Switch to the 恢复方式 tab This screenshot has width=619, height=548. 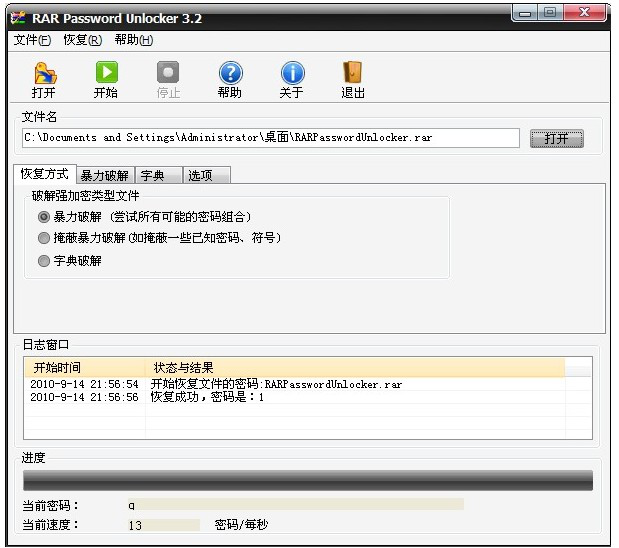click(x=45, y=174)
